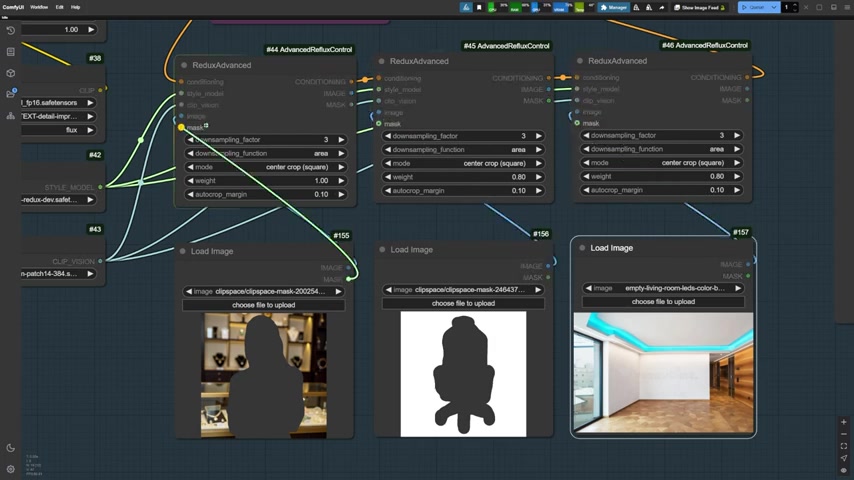
Task: Open settings gear icon in sidebar
Action: pos(10,469)
